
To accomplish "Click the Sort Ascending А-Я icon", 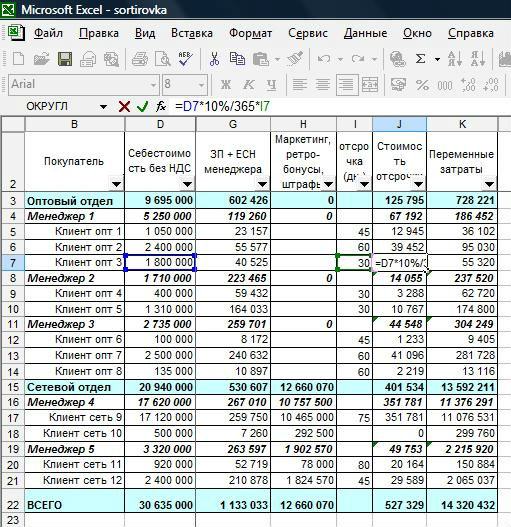I will tap(455, 59).
